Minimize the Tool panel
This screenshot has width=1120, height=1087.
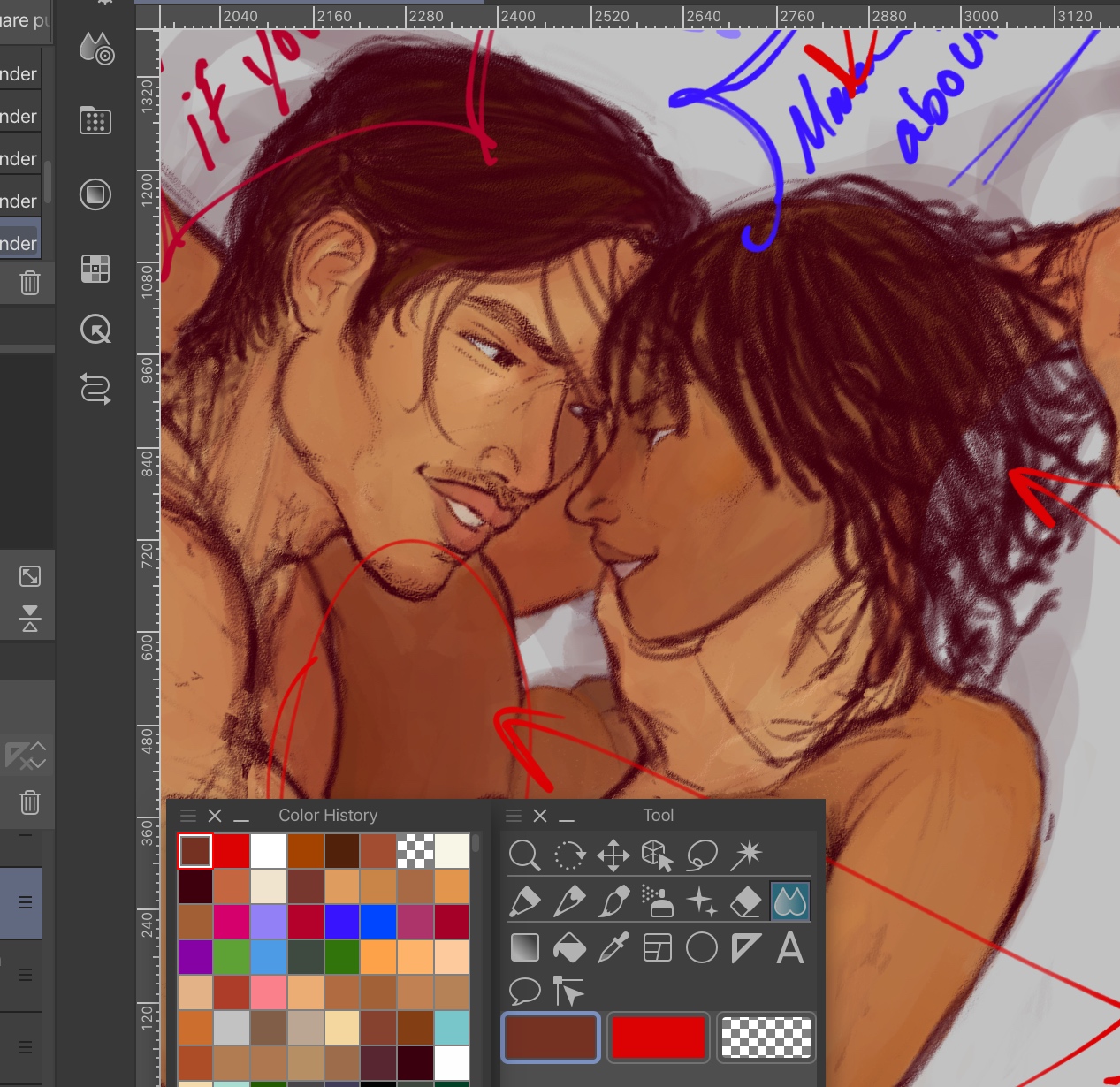567,816
